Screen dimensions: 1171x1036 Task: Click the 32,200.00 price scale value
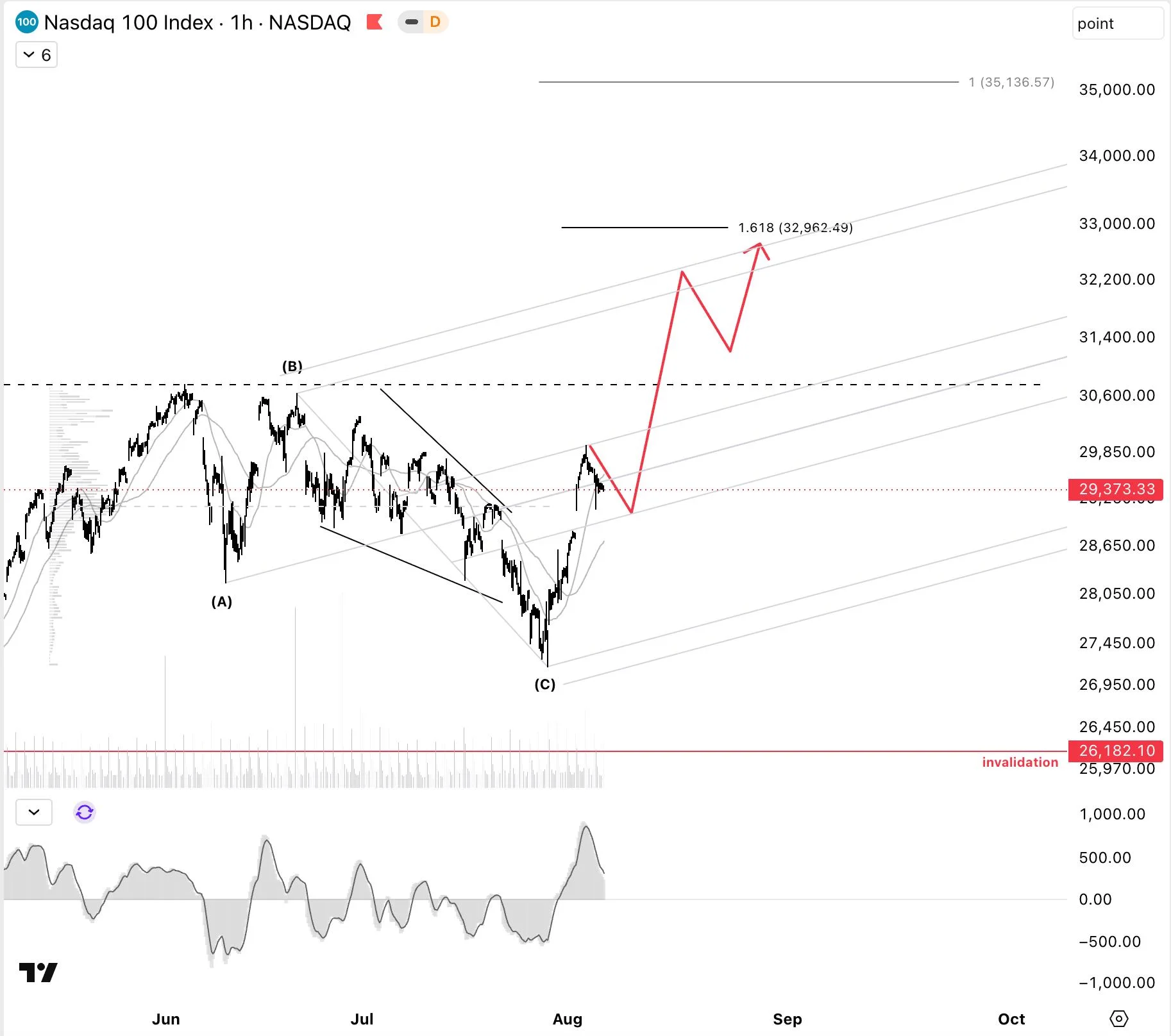click(1116, 280)
